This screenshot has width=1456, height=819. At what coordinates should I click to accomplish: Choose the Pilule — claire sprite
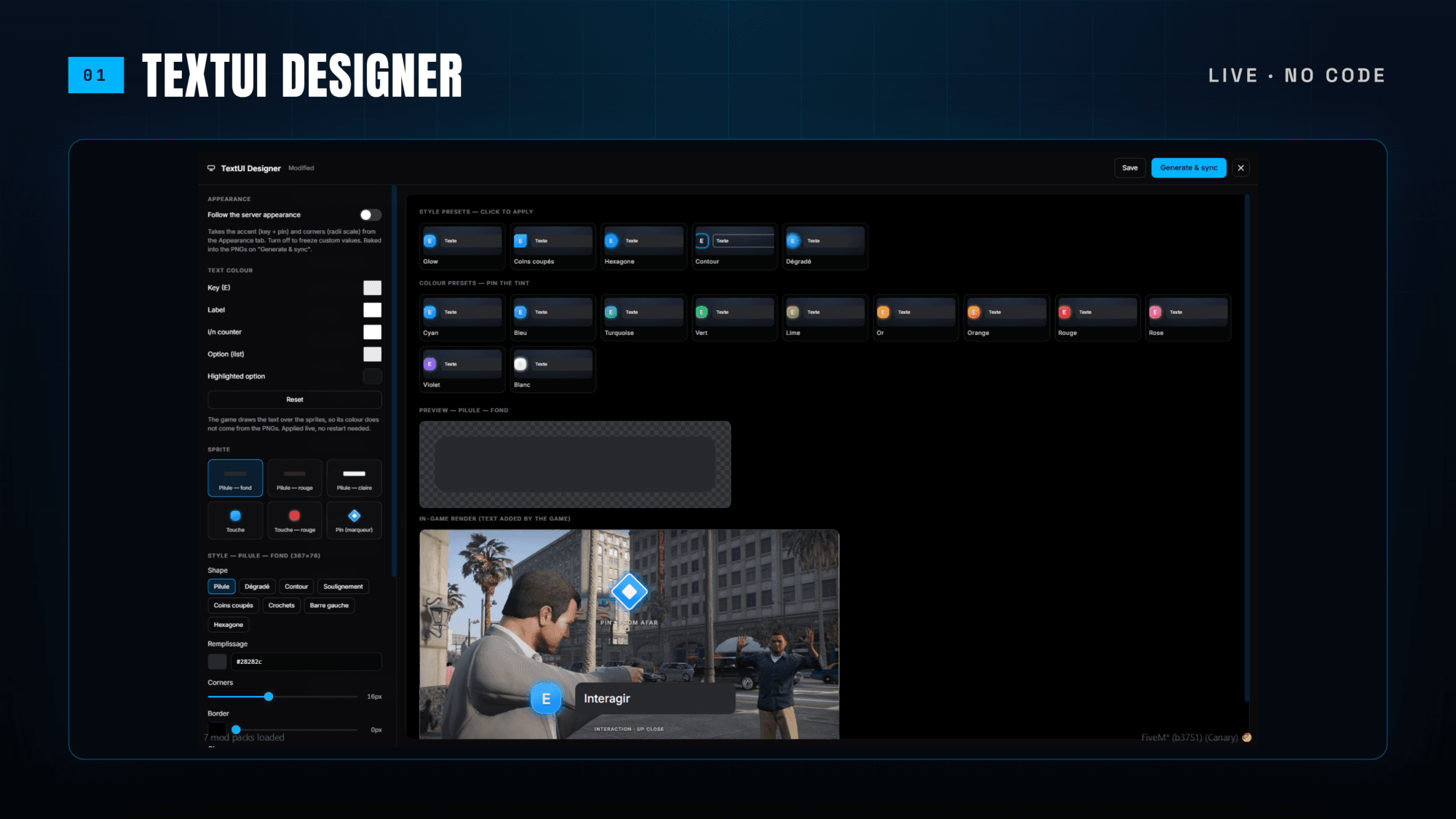[x=354, y=478]
